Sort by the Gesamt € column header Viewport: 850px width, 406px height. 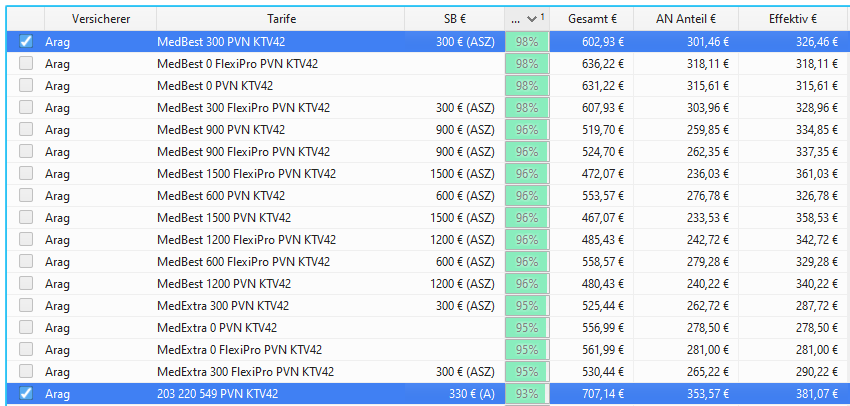pos(592,19)
